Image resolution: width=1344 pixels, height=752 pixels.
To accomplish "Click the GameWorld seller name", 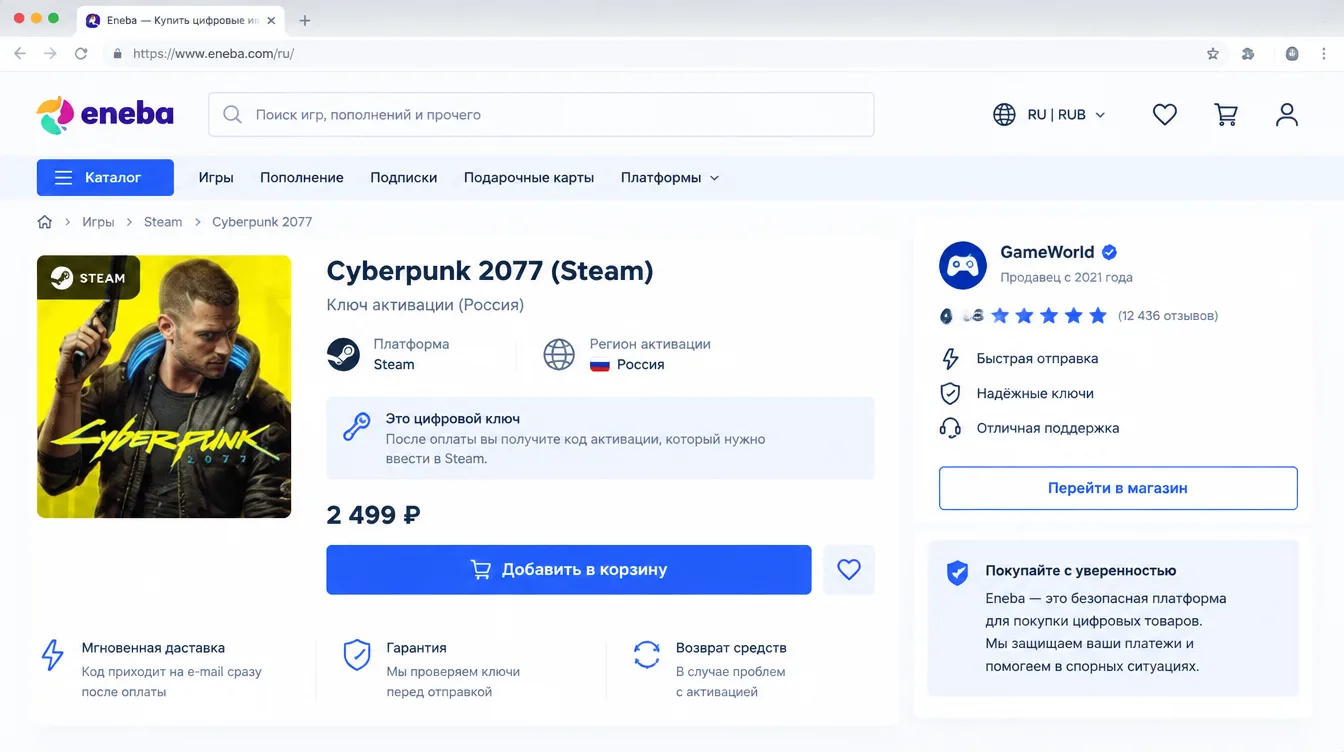I will click(1047, 252).
